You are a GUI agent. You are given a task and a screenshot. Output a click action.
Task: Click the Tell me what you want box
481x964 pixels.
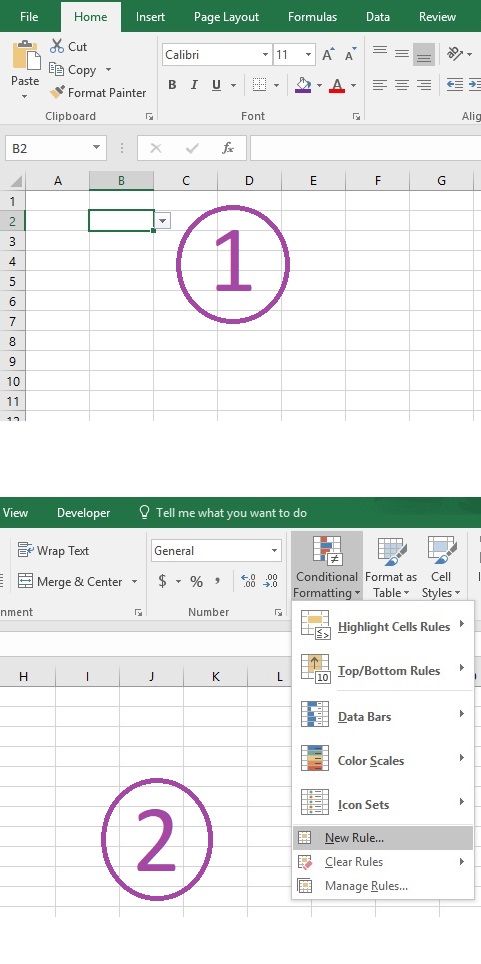(x=223, y=513)
